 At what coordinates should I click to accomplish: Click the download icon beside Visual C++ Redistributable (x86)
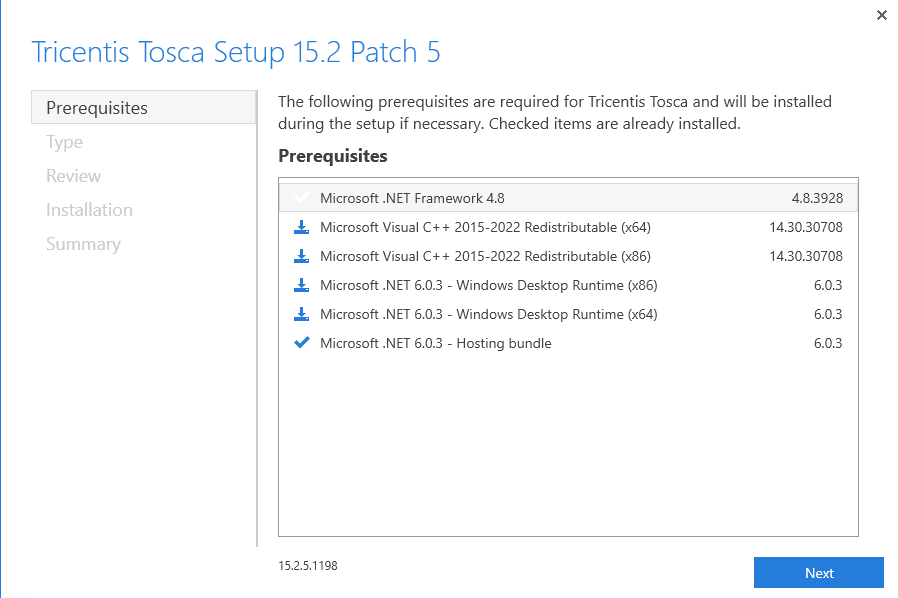tap(301, 256)
